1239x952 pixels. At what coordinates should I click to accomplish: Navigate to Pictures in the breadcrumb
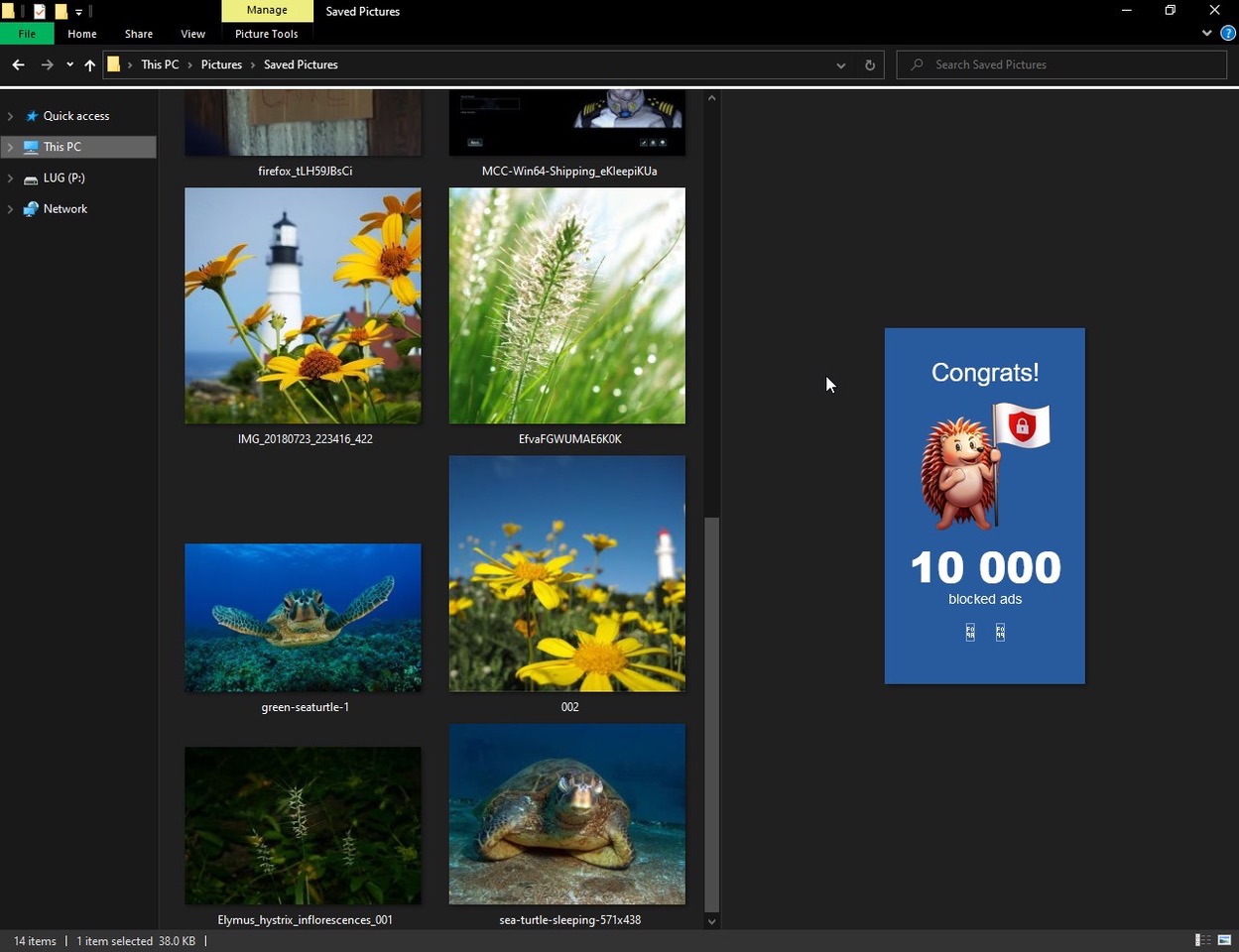pyautogui.click(x=221, y=65)
